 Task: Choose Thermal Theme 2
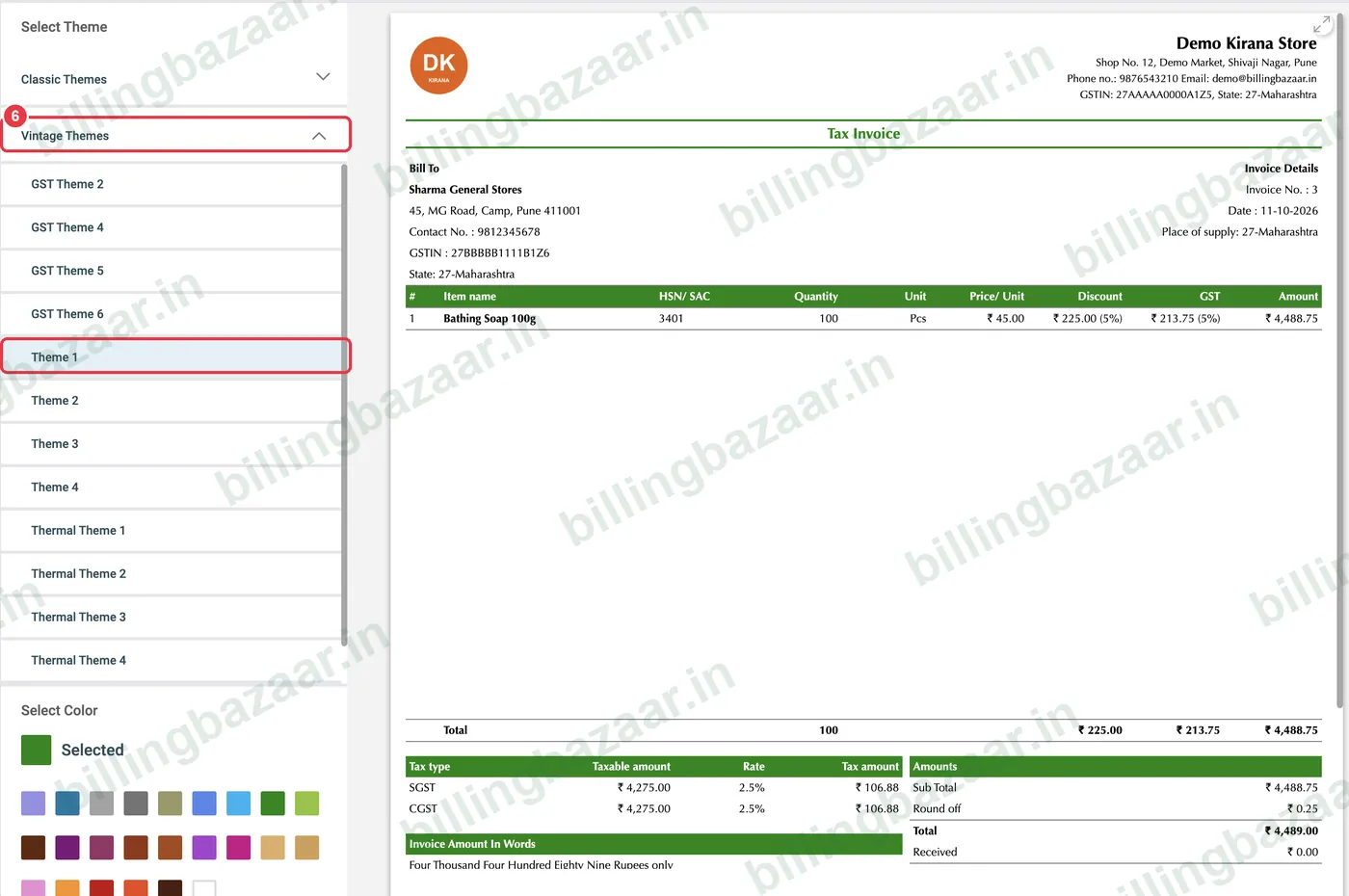tap(172, 574)
